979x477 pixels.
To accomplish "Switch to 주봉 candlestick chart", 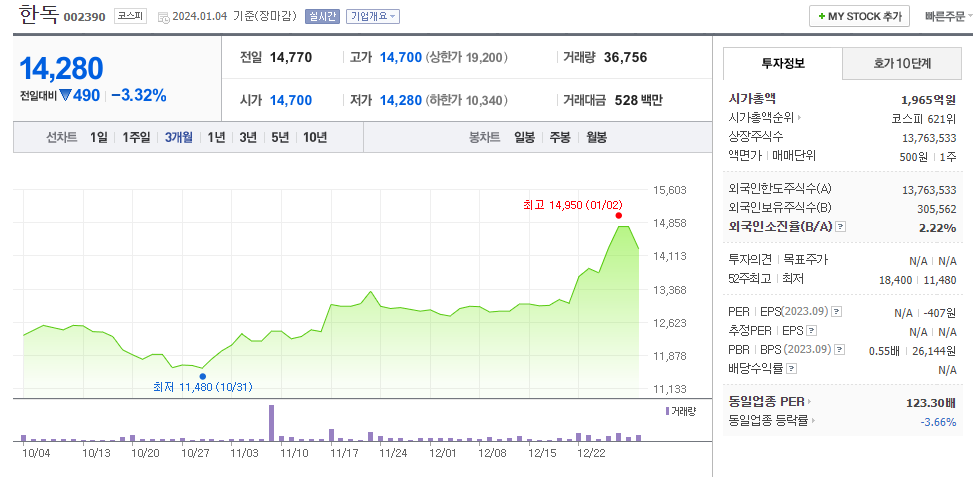I will (559, 137).
